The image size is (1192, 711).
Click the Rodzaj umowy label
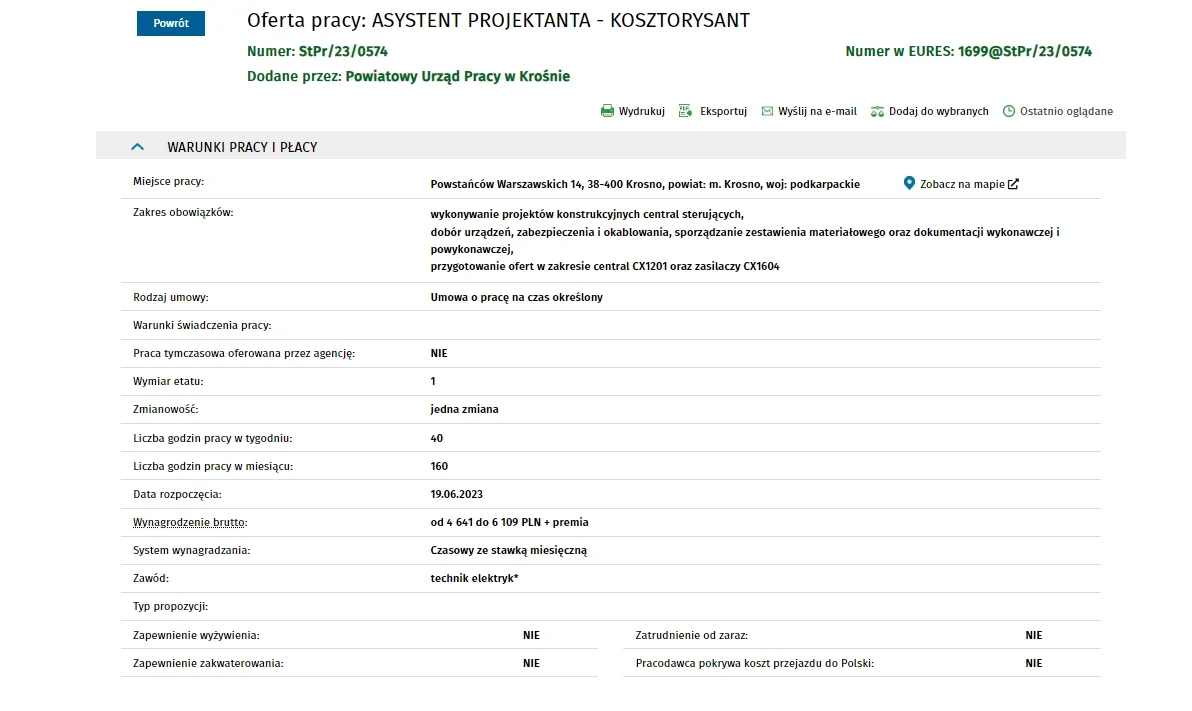pyautogui.click(x=170, y=297)
